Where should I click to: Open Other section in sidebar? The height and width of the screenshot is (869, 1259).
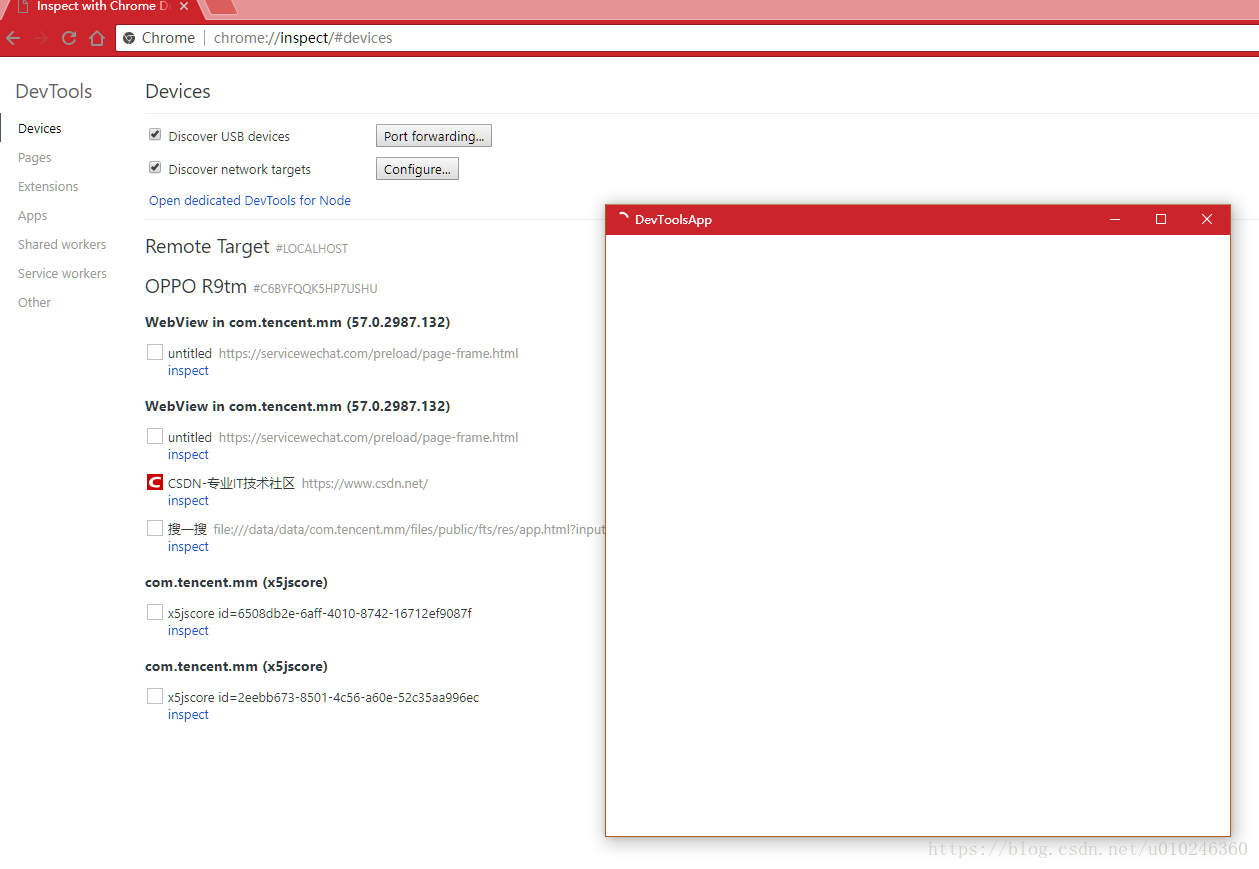[34, 303]
